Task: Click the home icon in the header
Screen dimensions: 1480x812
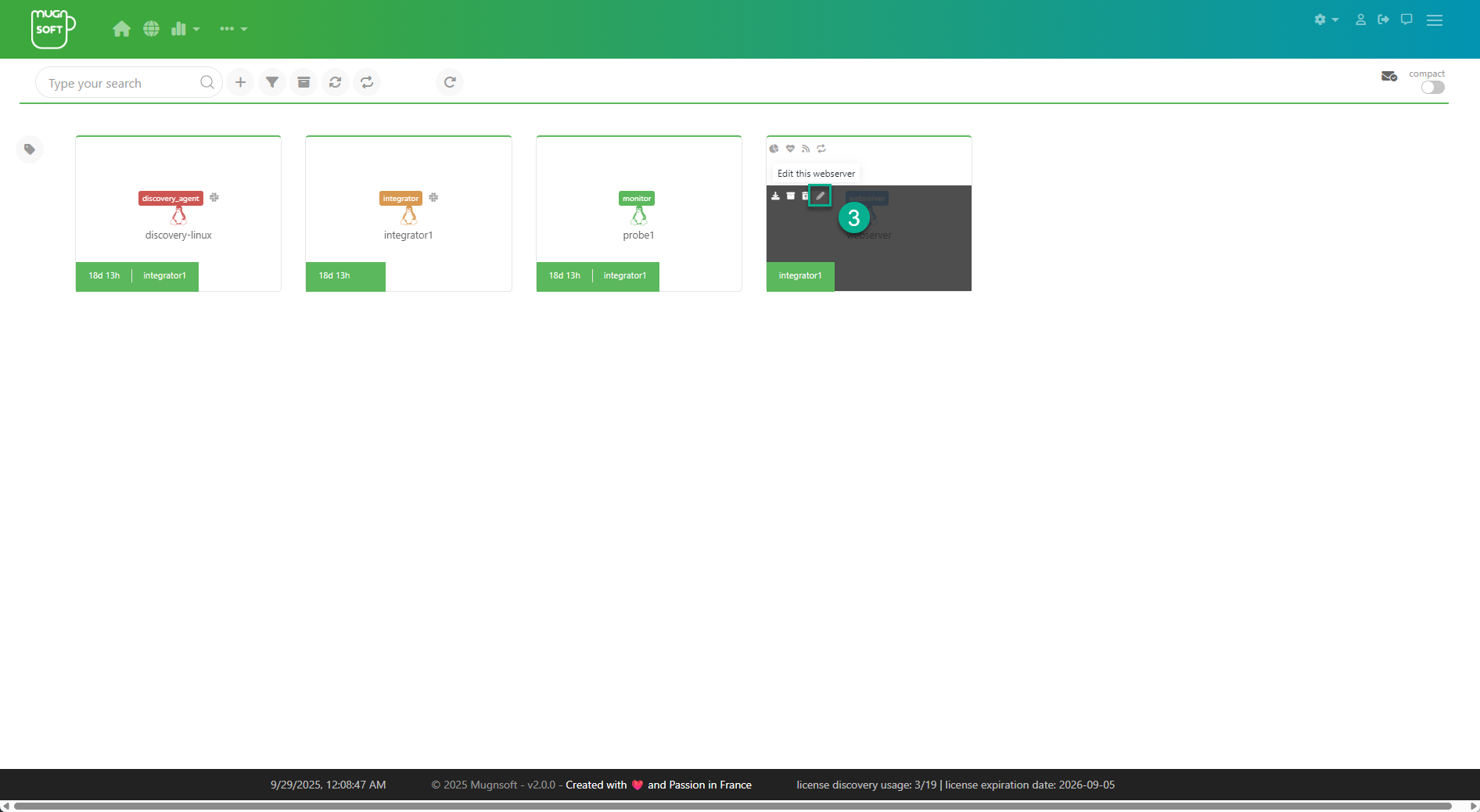Action: click(121, 29)
